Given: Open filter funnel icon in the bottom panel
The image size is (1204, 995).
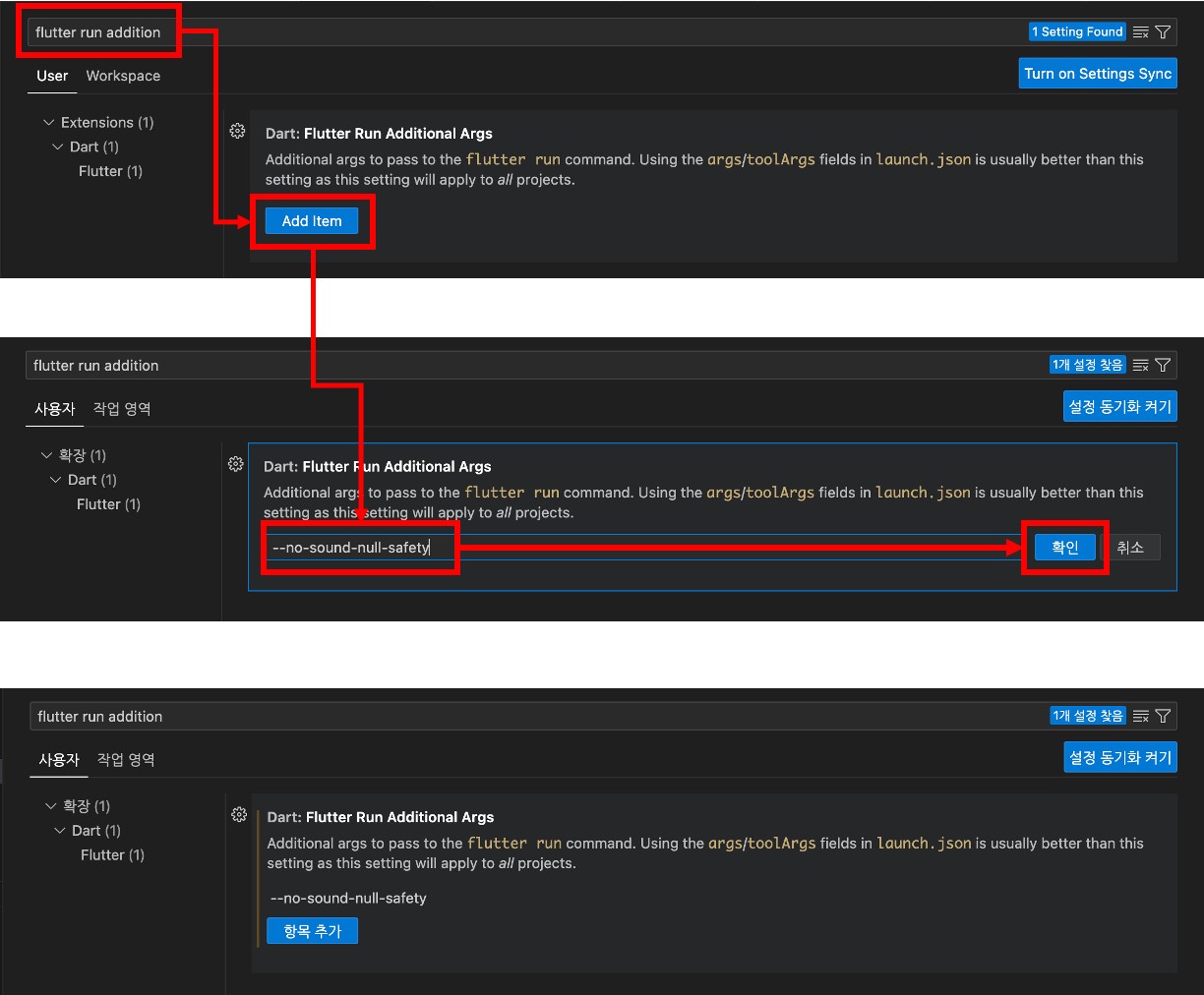Looking at the screenshot, I should [1163, 717].
